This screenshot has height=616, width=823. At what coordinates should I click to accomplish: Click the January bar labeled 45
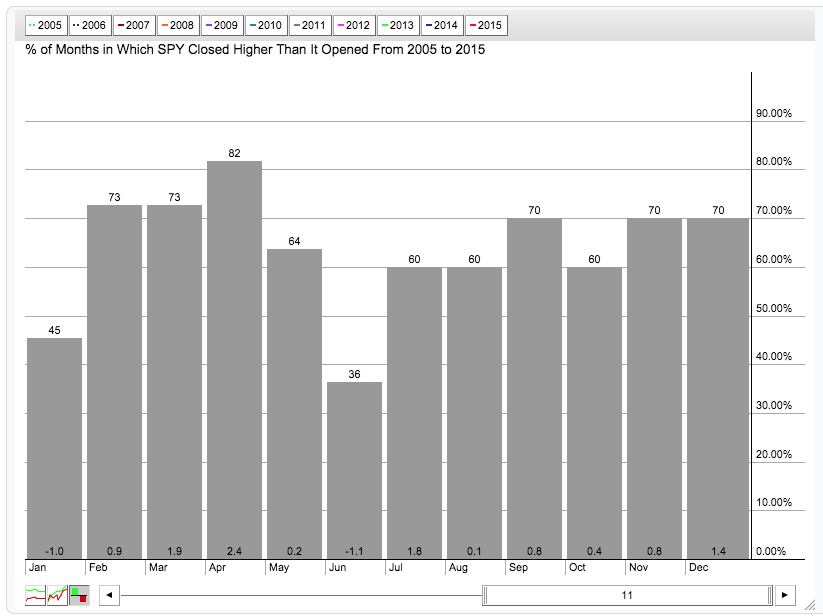coord(55,448)
